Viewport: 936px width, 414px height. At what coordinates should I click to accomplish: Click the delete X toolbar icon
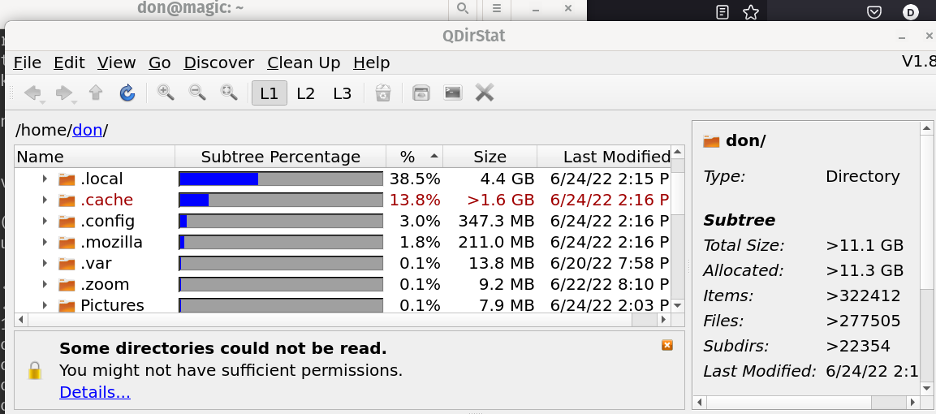click(x=485, y=93)
